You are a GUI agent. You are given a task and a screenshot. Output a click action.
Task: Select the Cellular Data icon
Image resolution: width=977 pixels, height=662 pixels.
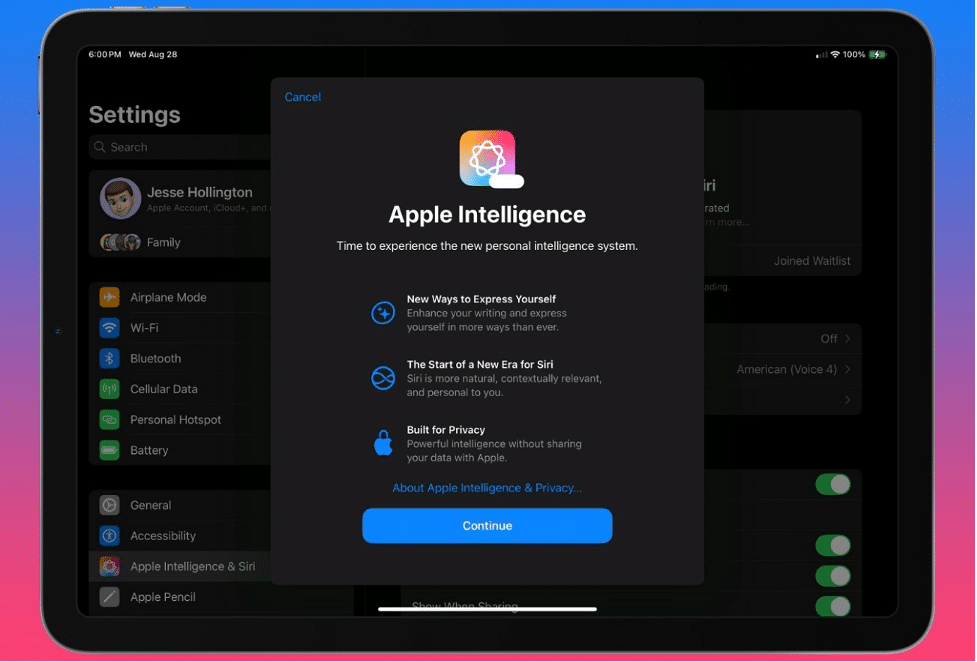[x=108, y=389]
